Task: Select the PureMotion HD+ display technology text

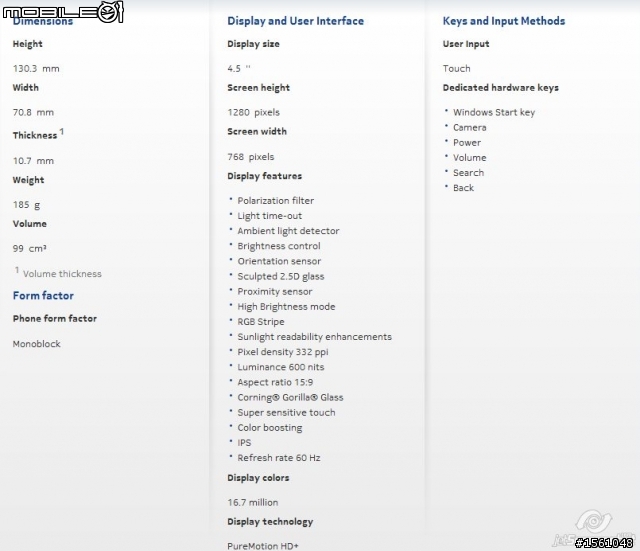Action: click(263, 546)
